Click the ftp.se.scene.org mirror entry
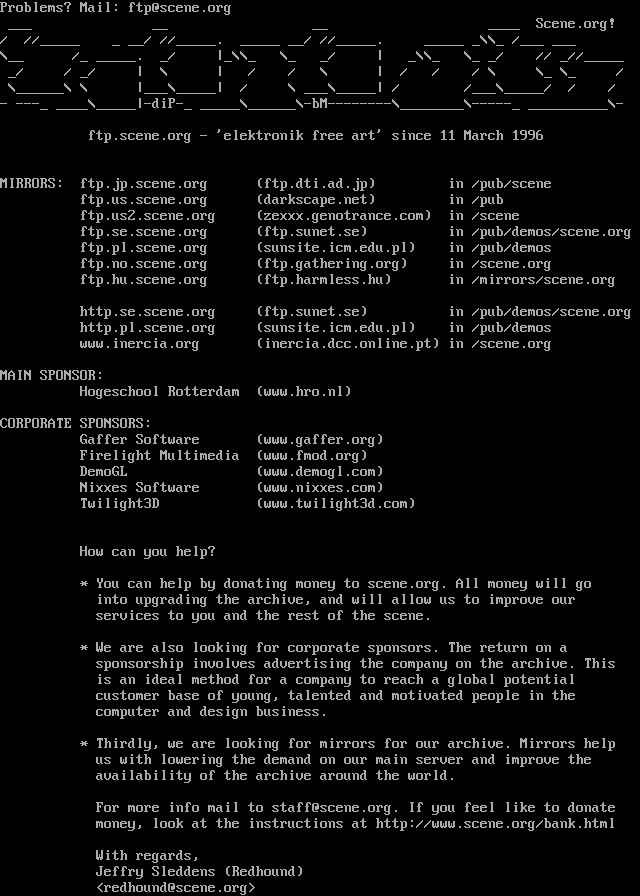 (143, 232)
